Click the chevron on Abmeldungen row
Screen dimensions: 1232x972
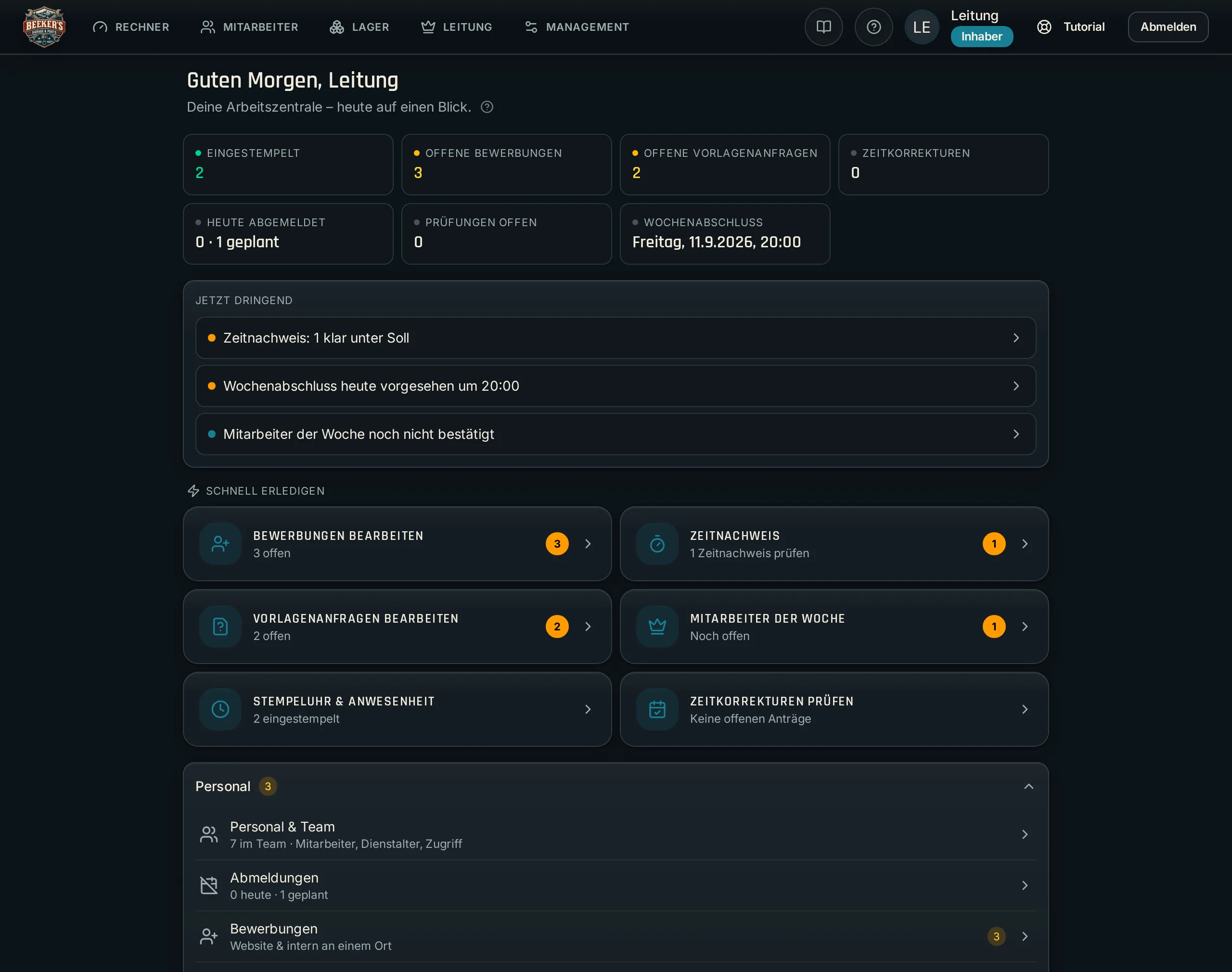(1024, 885)
